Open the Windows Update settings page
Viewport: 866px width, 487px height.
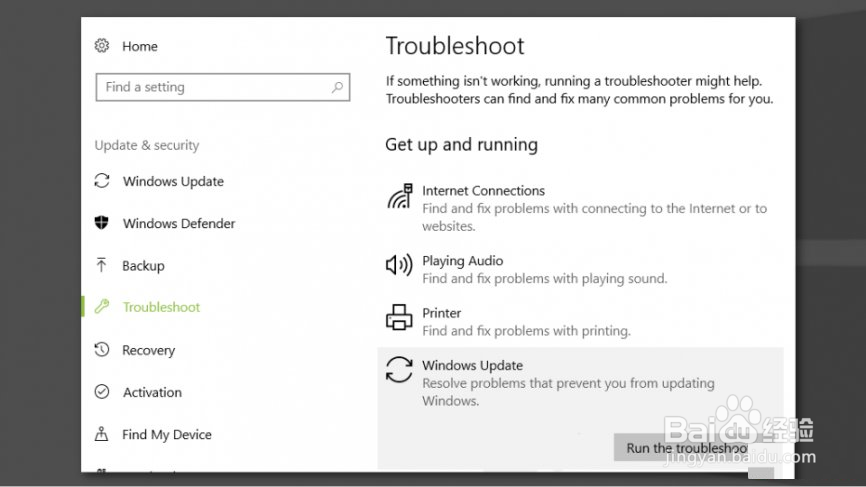coord(173,181)
